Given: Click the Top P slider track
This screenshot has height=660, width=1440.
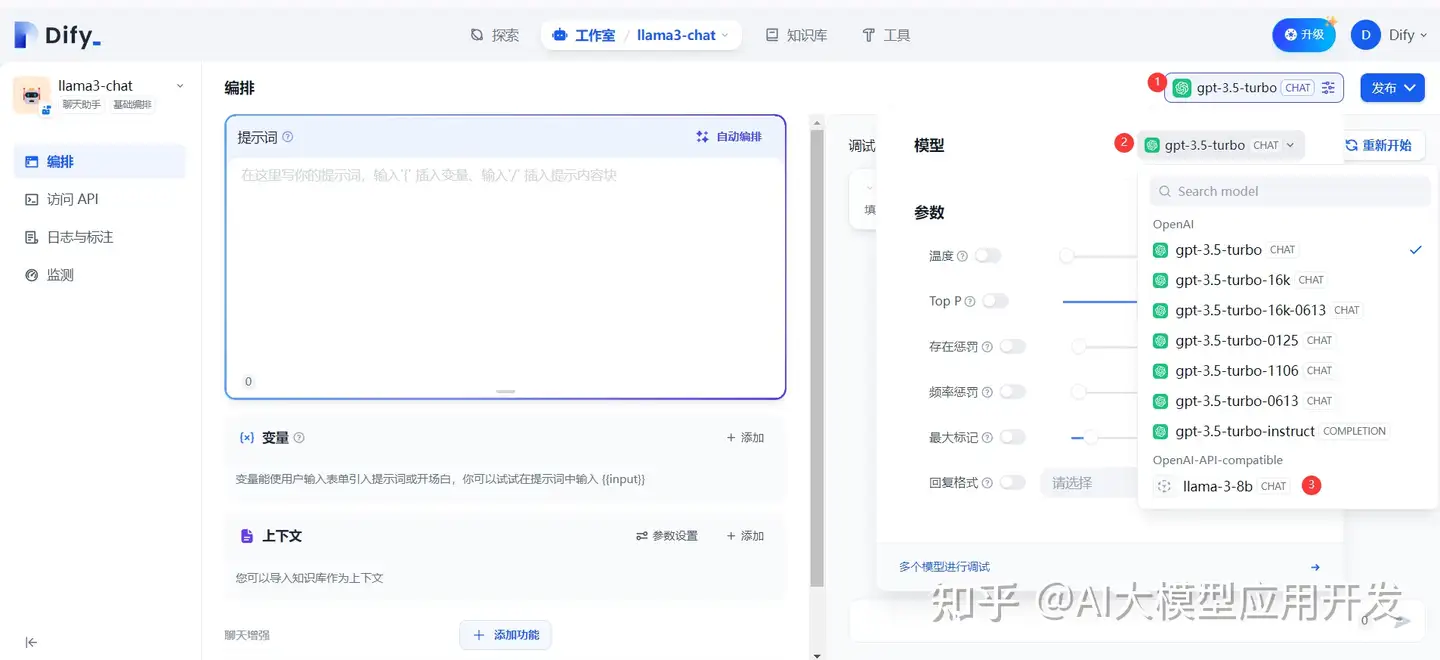Looking at the screenshot, I should 1100,301.
